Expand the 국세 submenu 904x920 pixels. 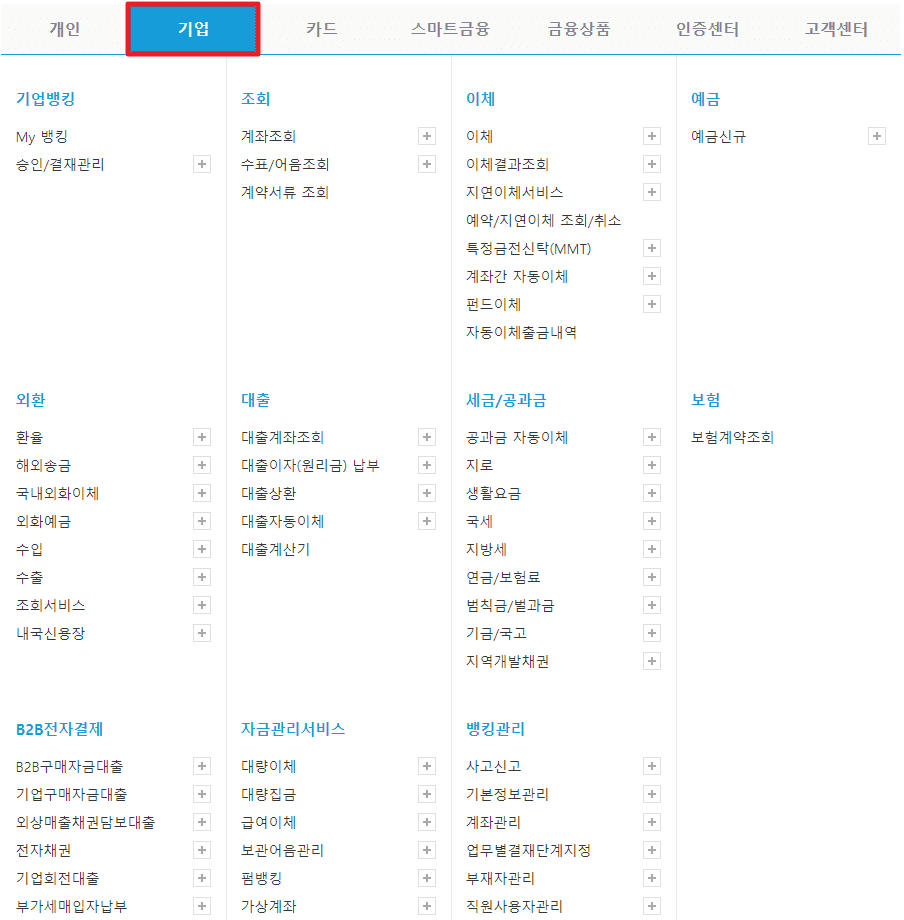point(652,521)
